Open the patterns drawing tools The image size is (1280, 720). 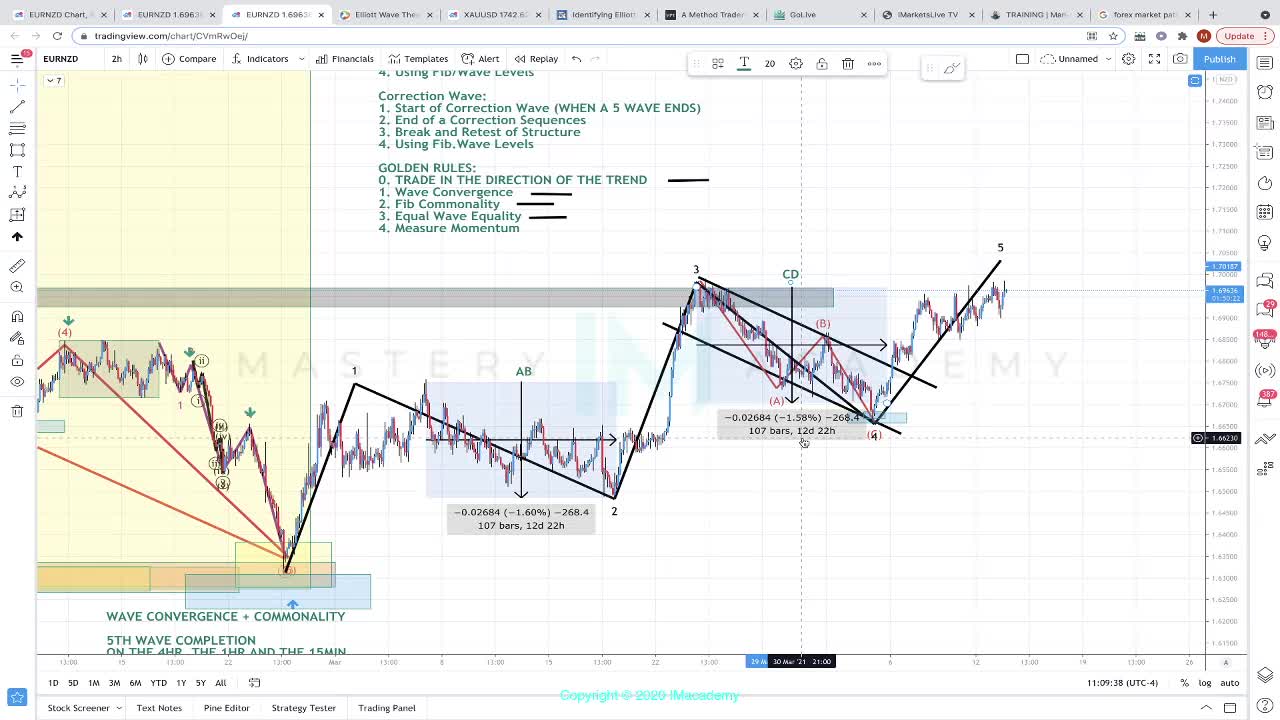17,194
